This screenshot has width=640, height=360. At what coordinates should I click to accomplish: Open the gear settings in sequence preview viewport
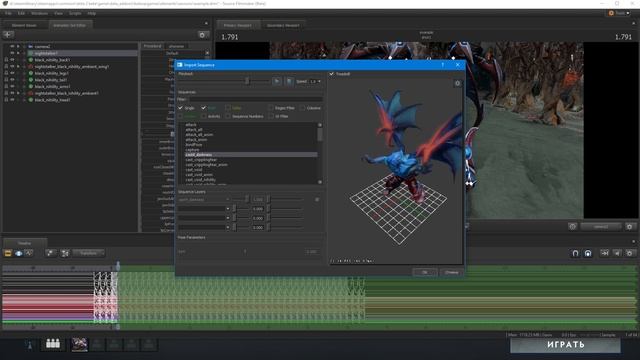point(458,83)
